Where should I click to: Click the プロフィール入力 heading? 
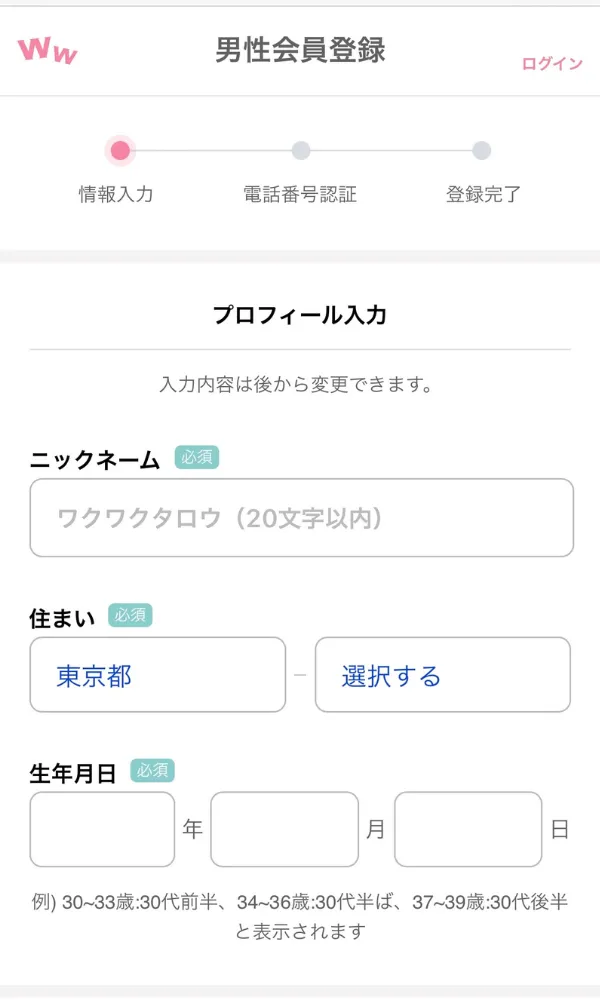(x=300, y=314)
